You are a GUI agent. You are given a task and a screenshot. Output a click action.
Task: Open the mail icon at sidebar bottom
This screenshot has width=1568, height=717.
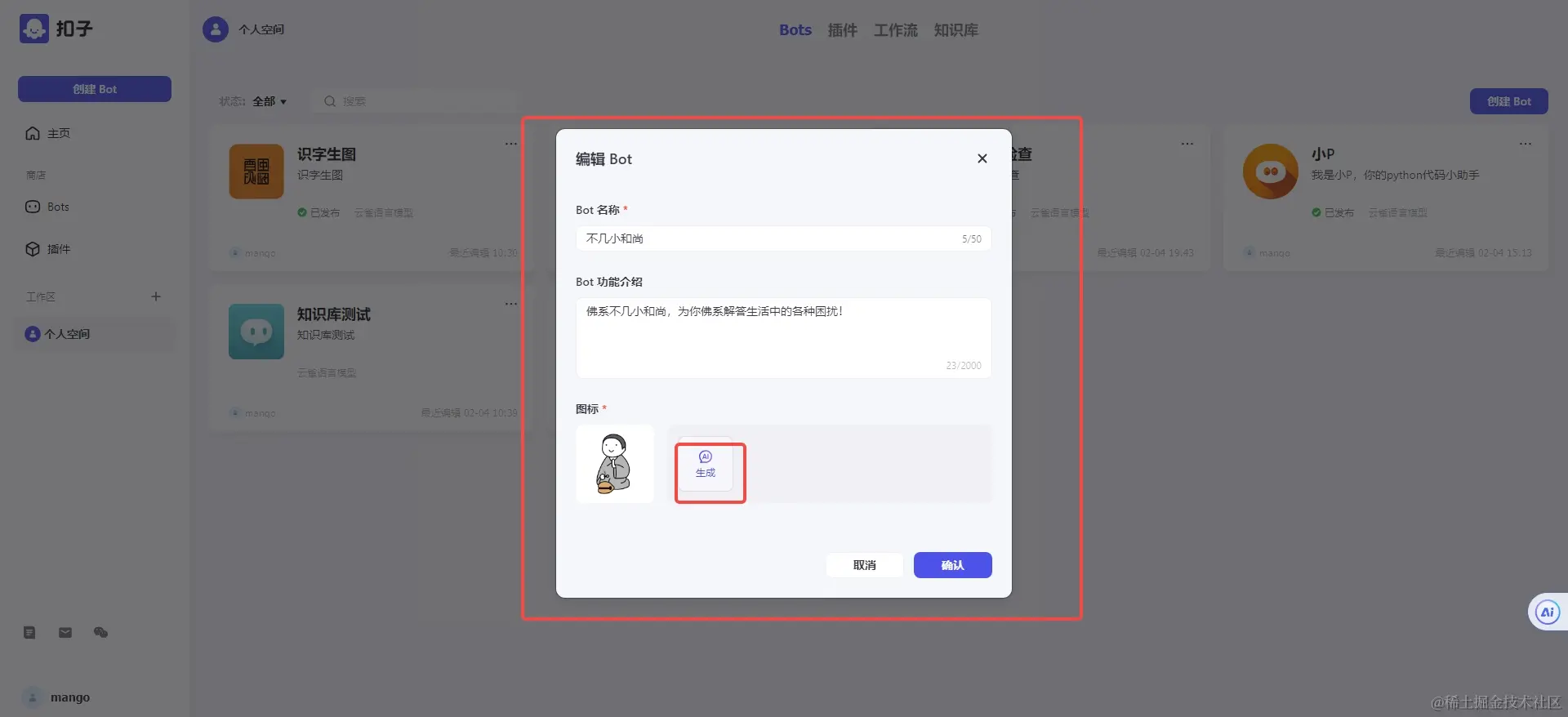tap(65, 632)
